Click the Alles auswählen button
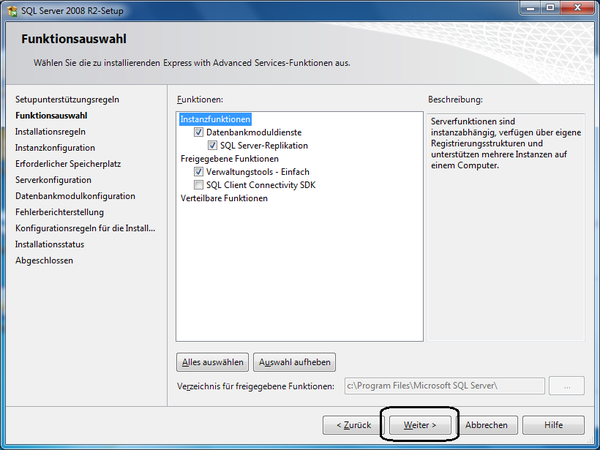Image resolution: width=600 pixels, height=450 pixels. (212, 362)
